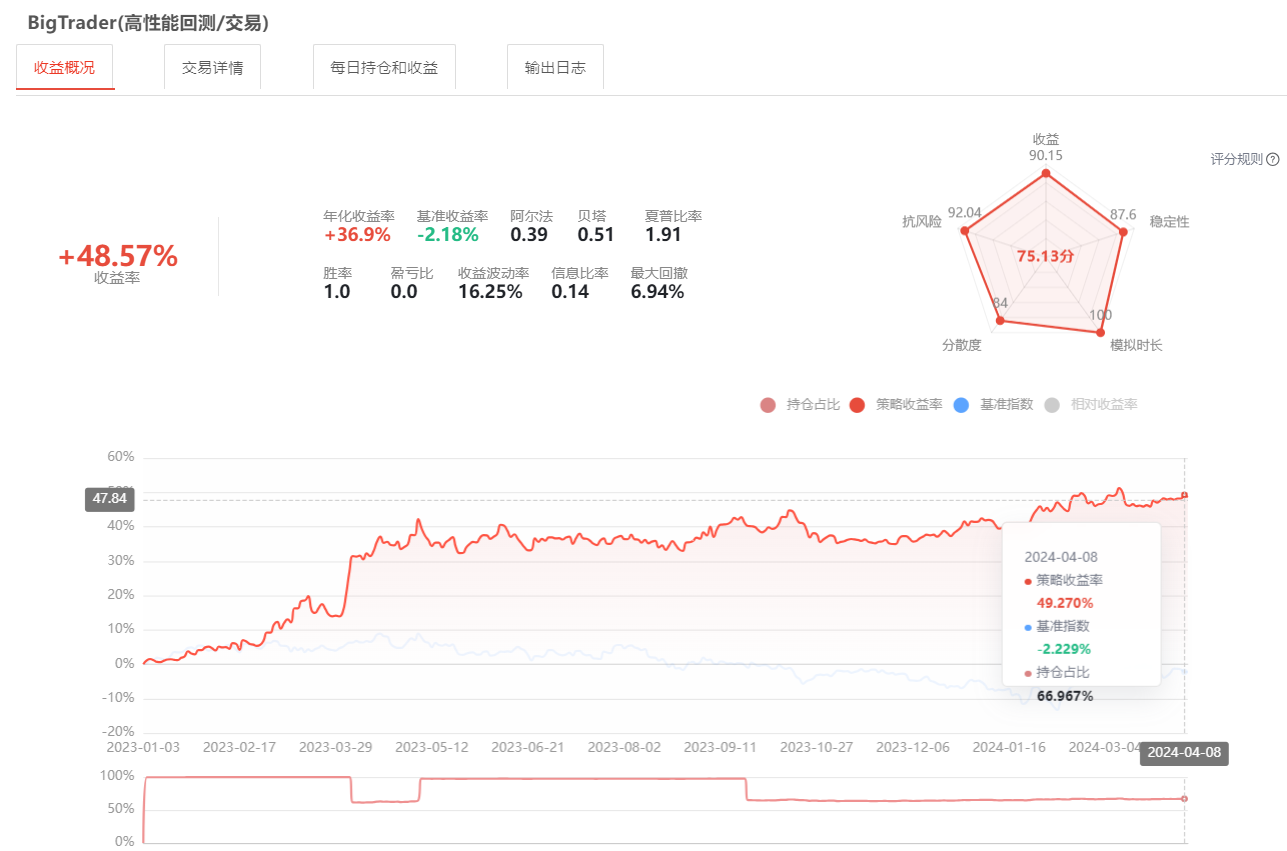Select the 分散度 radar vertex dot

click(1001, 321)
